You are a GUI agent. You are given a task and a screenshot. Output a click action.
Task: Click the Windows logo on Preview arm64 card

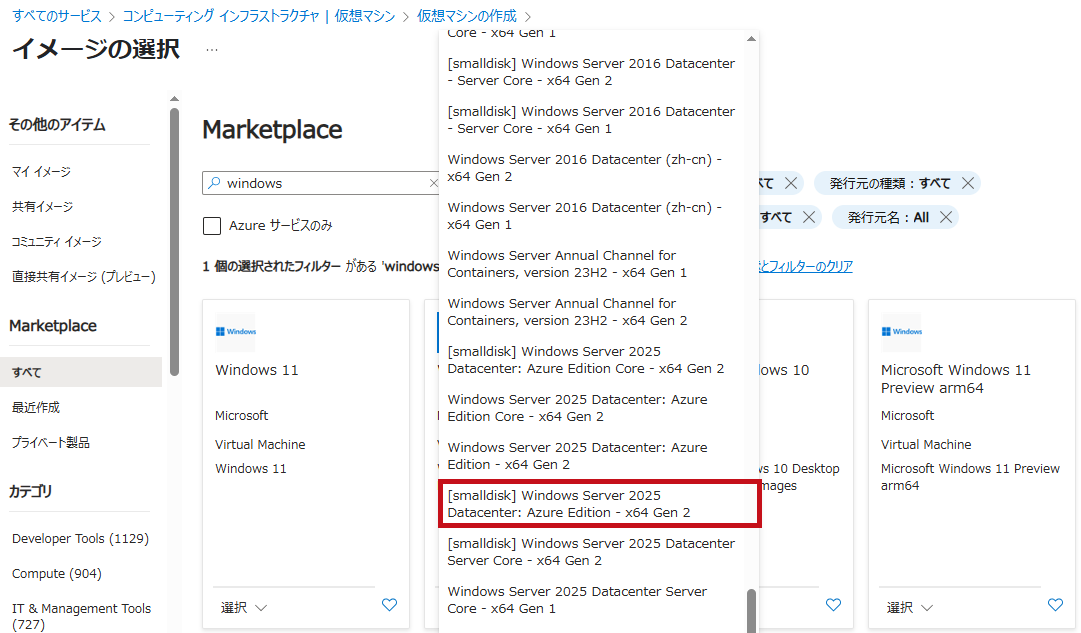pos(902,332)
